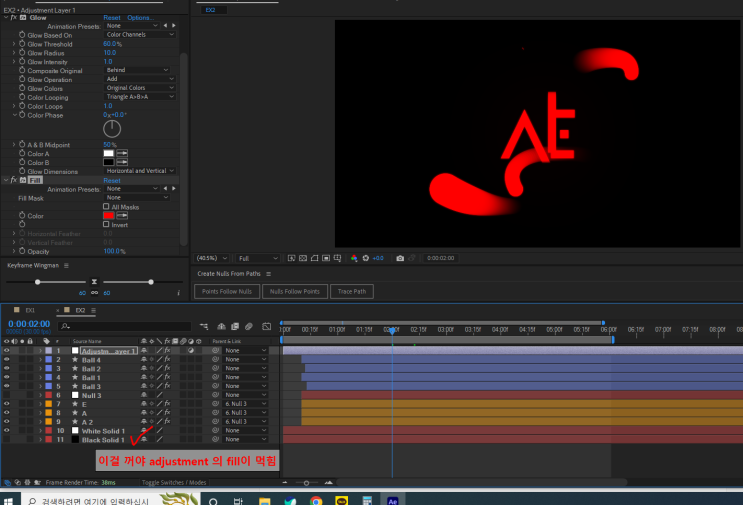The height and width of the screenshot is (505, 743).
Task: Click the Points Follow Nulls button
Action: [226, 291]
